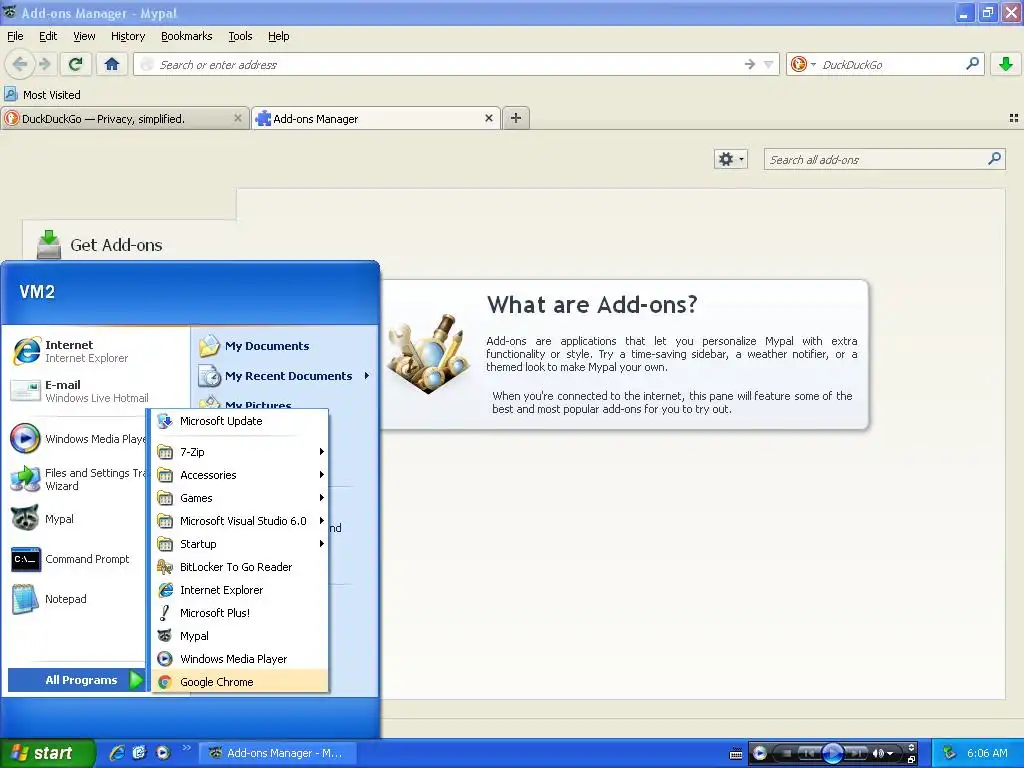Launch Google Chrome from All Programs
The width and height of the screenshot is (1024, 768).
pos(240,682)
